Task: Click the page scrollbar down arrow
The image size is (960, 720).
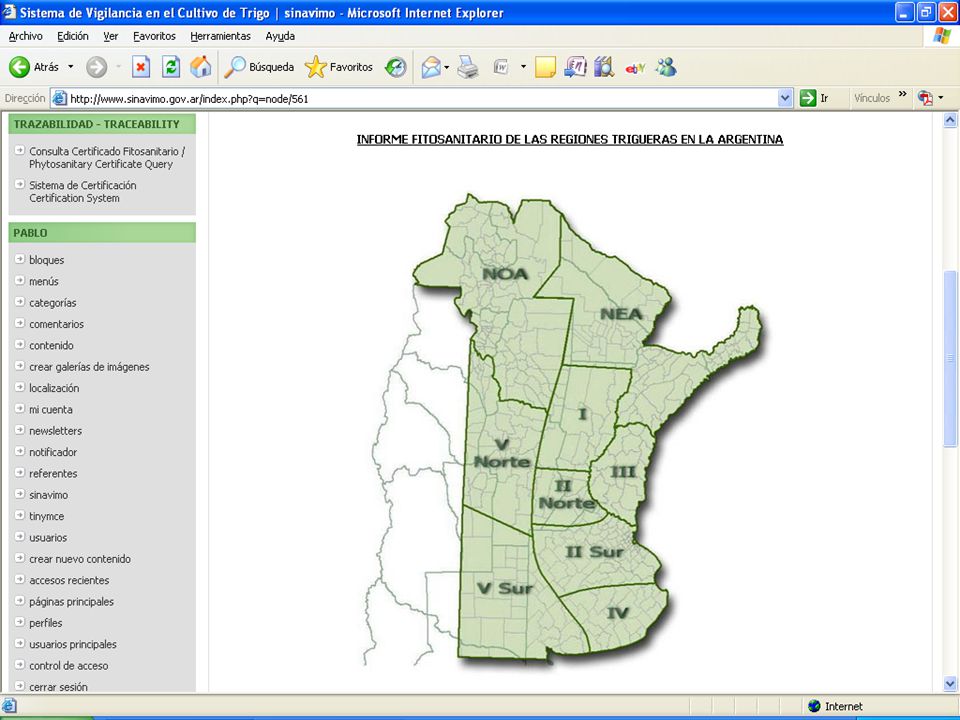Action: click(x=950, y=683)
